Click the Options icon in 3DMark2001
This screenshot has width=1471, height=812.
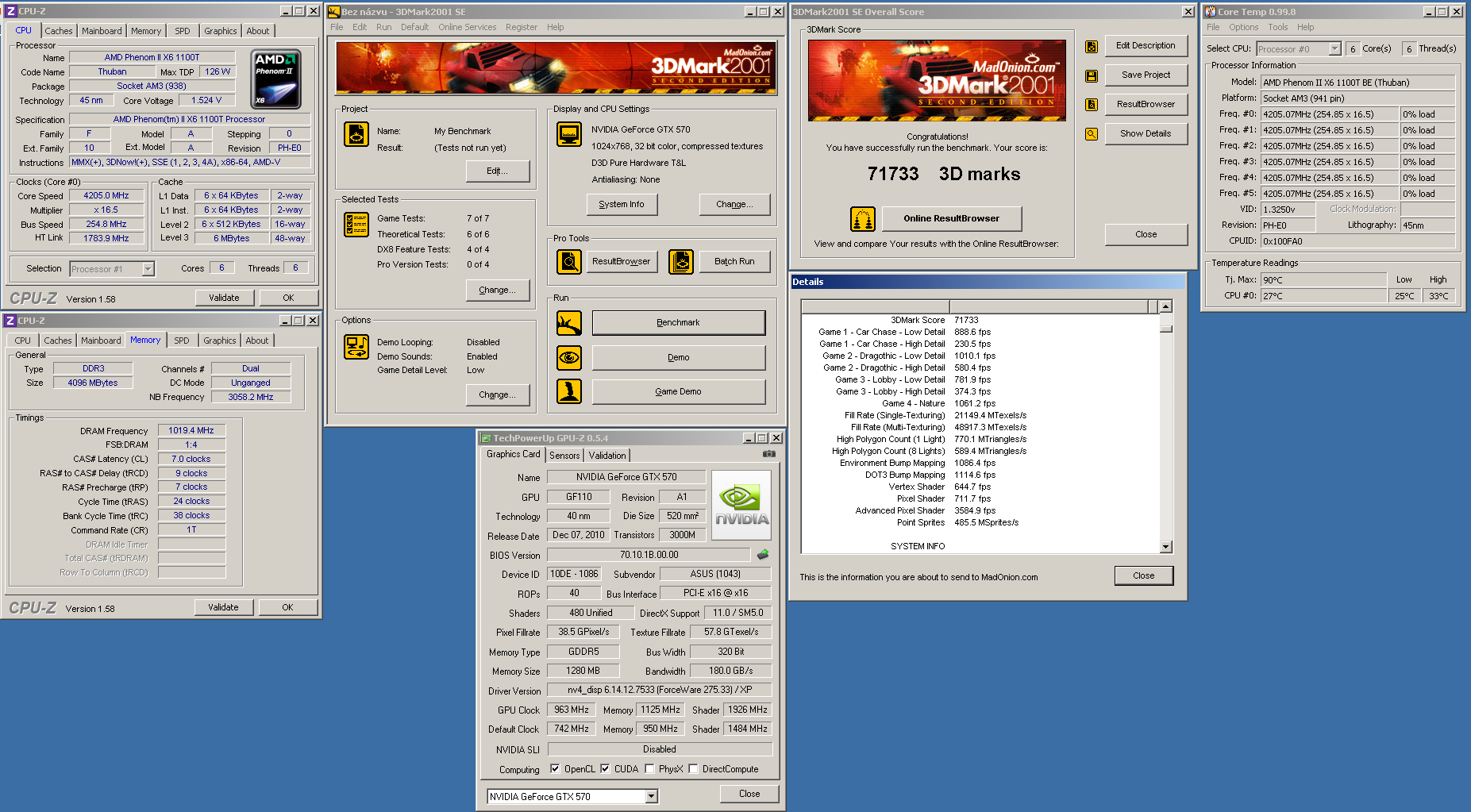(356, 347)
